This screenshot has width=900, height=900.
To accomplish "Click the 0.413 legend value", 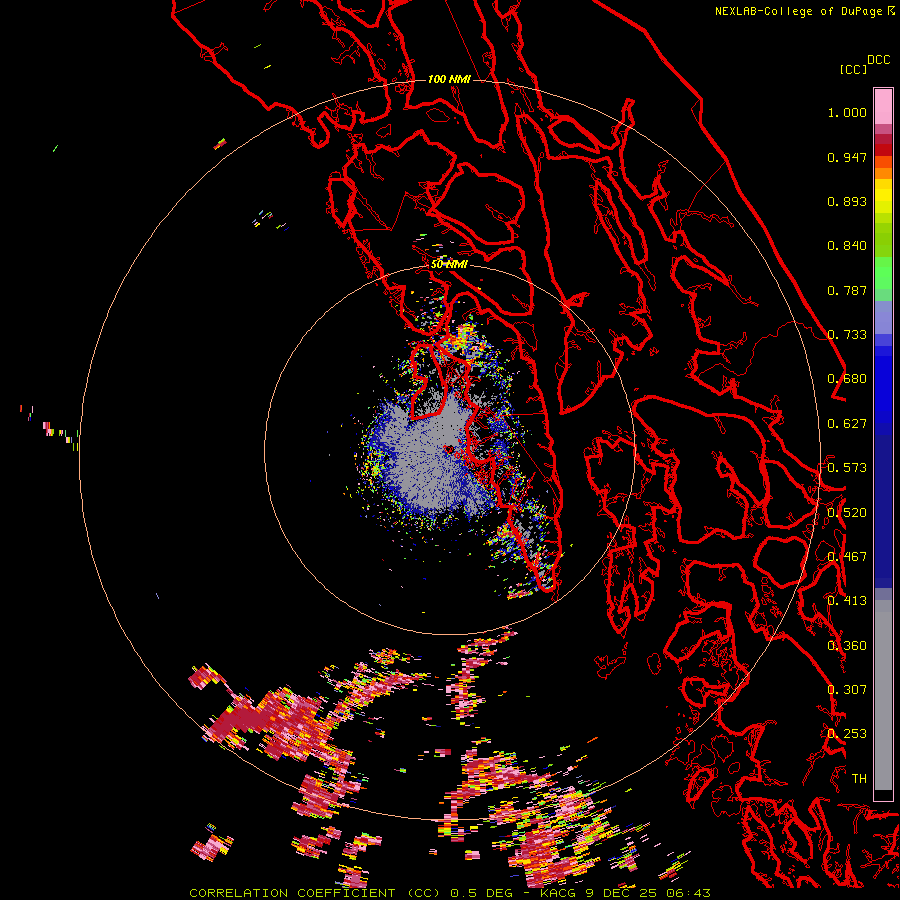I will (847, 601).
